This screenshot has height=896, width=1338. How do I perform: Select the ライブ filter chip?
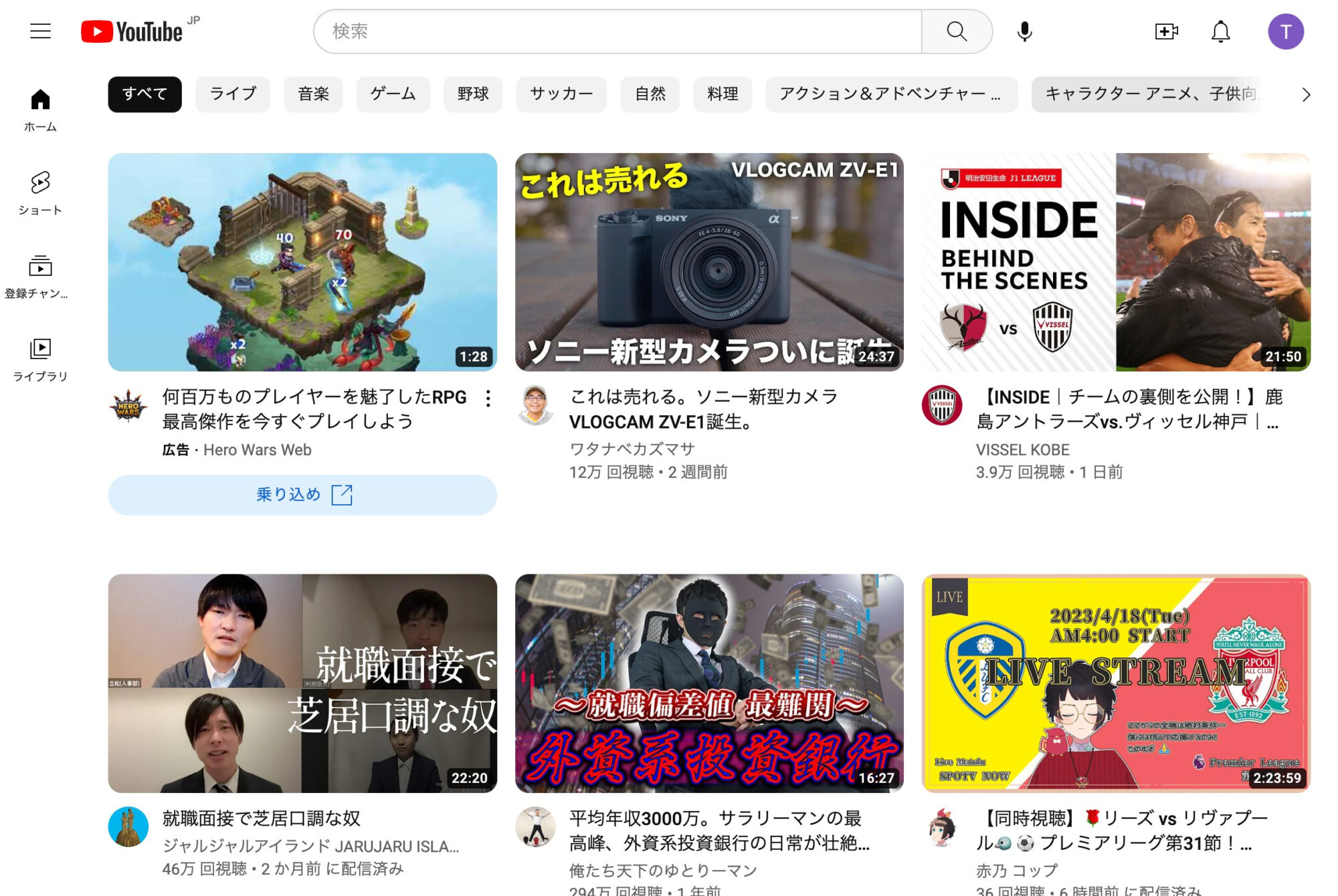pyautogui.click(x=233, y=94)
